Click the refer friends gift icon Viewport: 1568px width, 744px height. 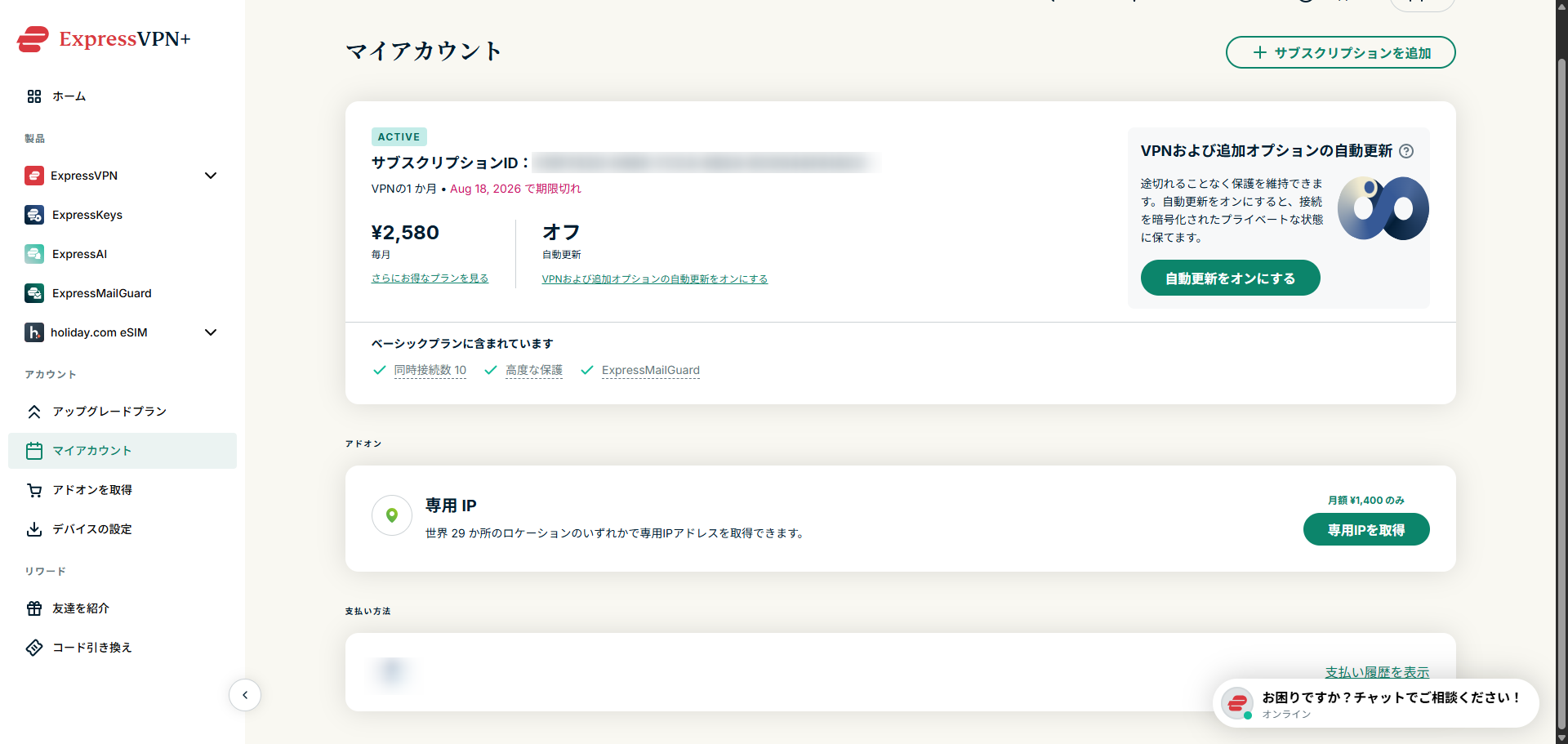(34, 608)
